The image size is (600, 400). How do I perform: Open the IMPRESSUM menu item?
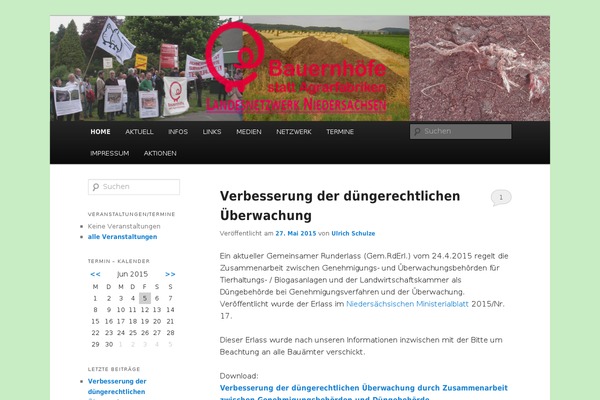pos(109,153)
